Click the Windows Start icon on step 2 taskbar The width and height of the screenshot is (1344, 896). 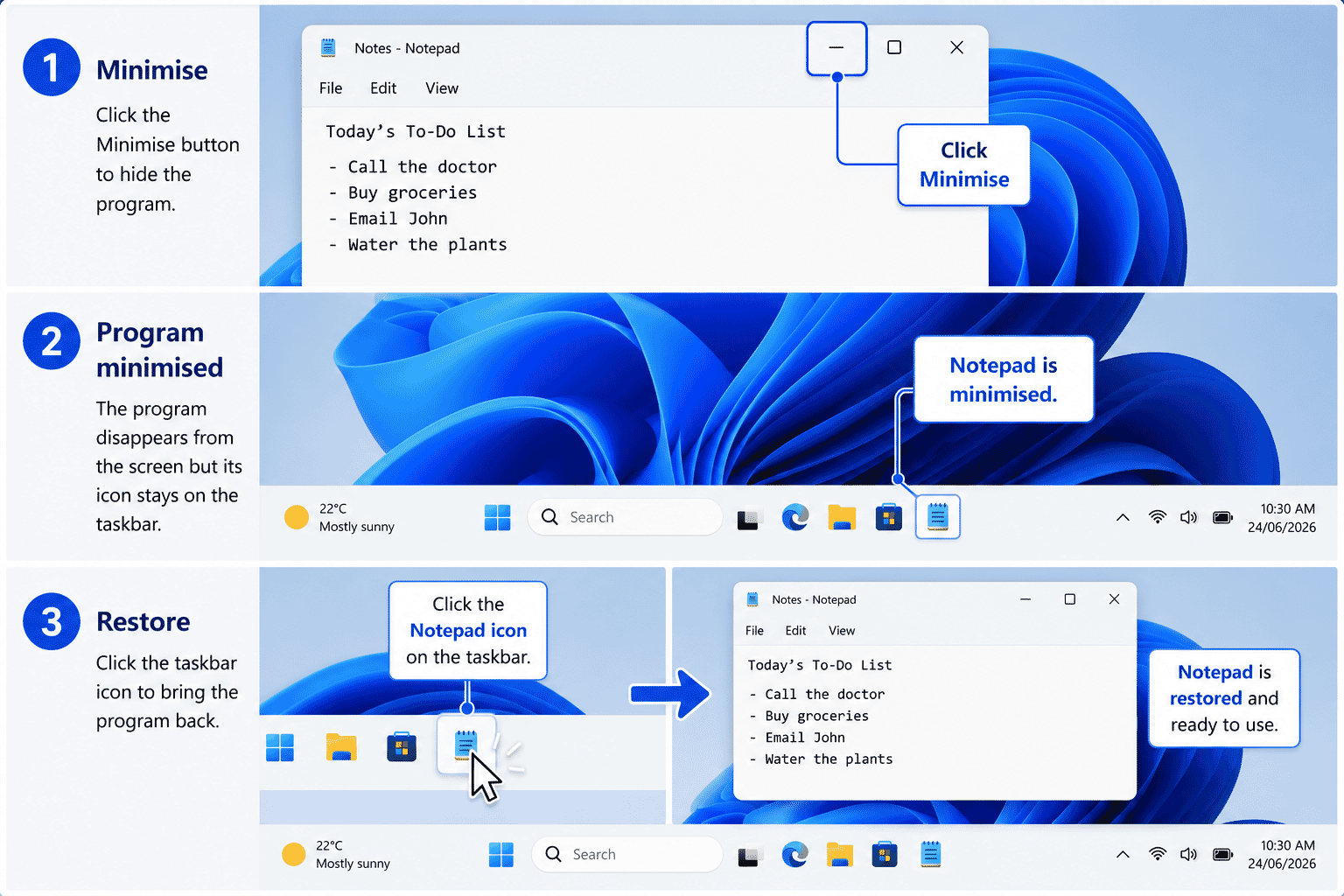pyautogui.click(x=497, y=517)
